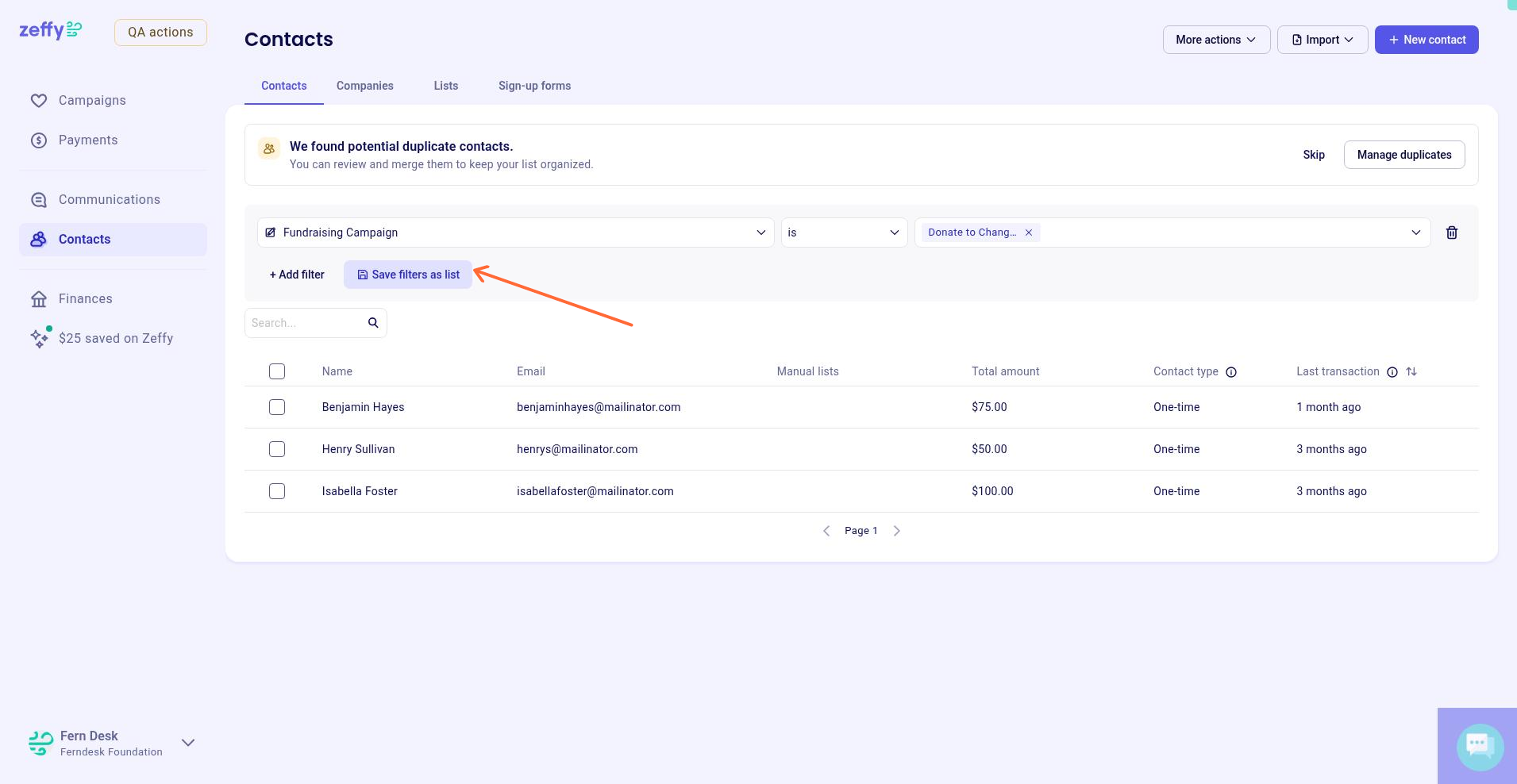The width and height of the screenshot is (1517, 784).
Task: Click Isabella Foster name
Action: pos(360,491)
